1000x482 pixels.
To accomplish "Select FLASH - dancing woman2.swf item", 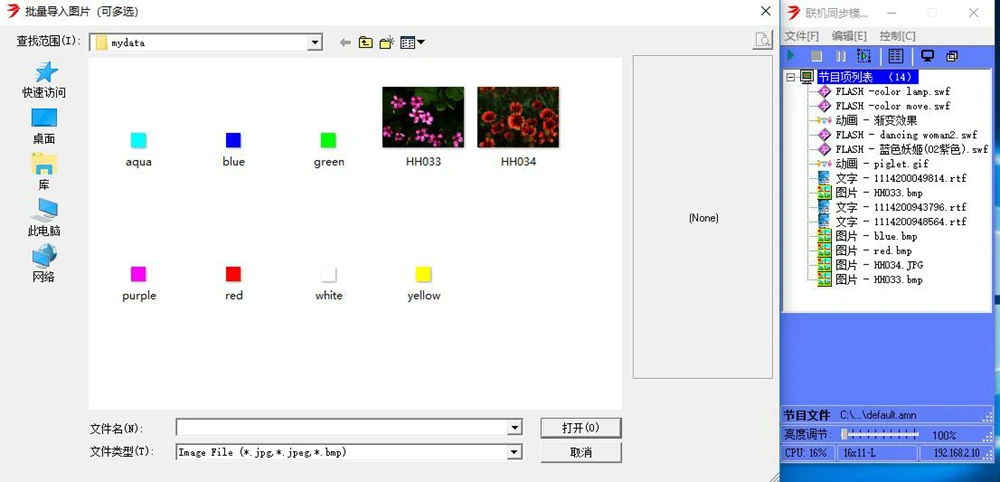I will coord(906,135).
